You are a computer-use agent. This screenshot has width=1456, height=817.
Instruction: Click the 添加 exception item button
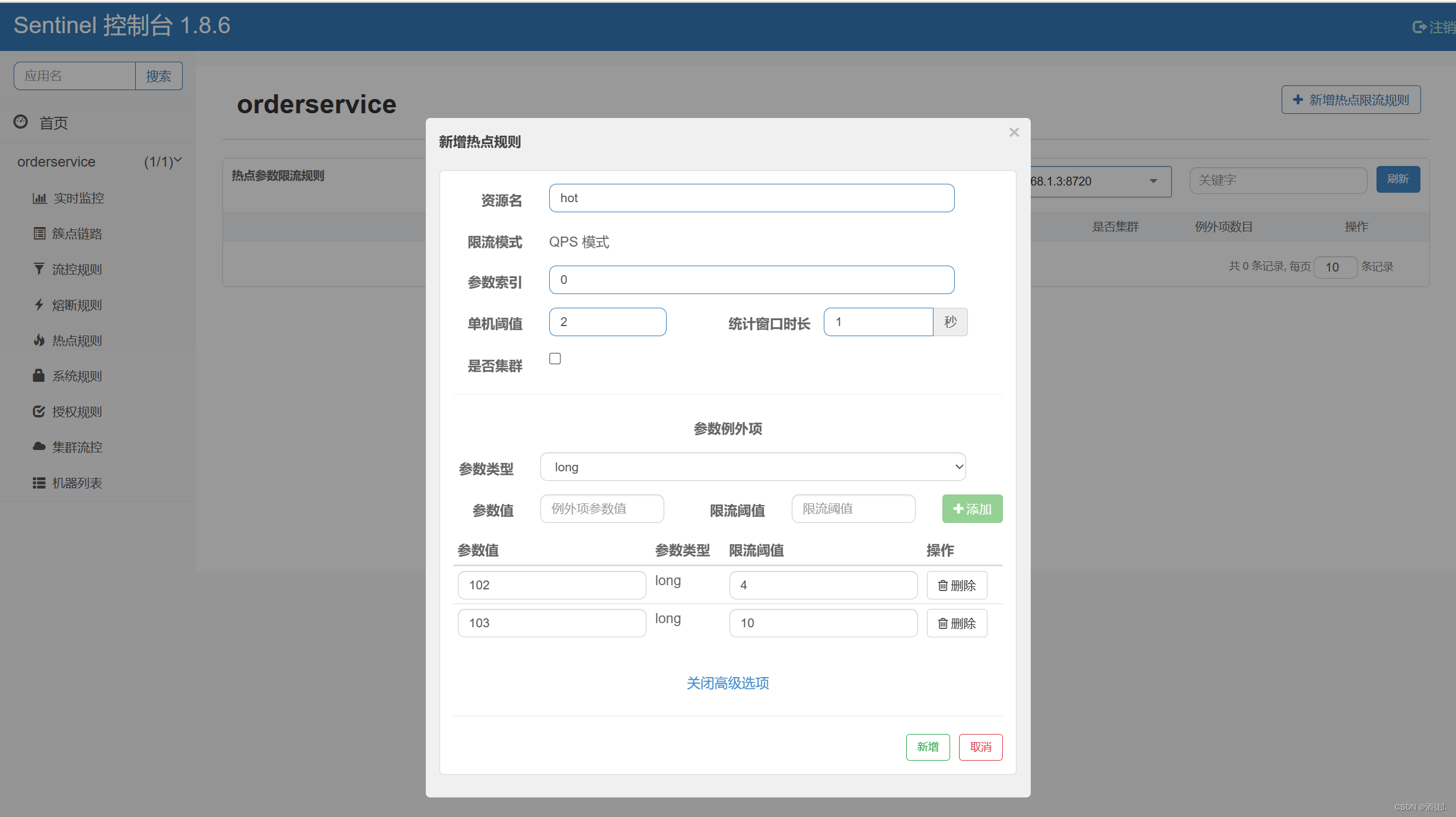(972, 509)
